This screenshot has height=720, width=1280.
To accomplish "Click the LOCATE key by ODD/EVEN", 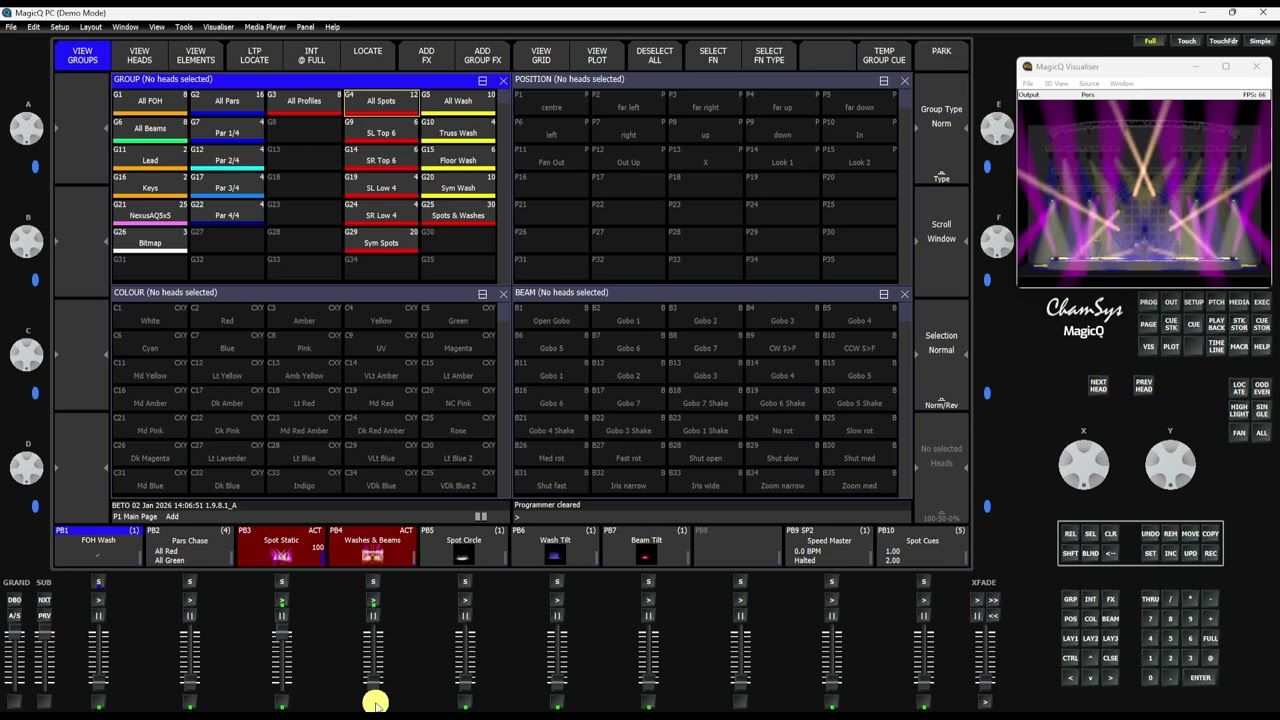I will (x=1239, y=387).
